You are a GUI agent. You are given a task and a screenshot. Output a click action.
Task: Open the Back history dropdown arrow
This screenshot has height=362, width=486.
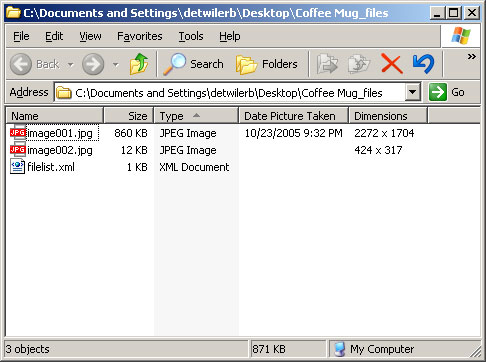tap(71, 64)
